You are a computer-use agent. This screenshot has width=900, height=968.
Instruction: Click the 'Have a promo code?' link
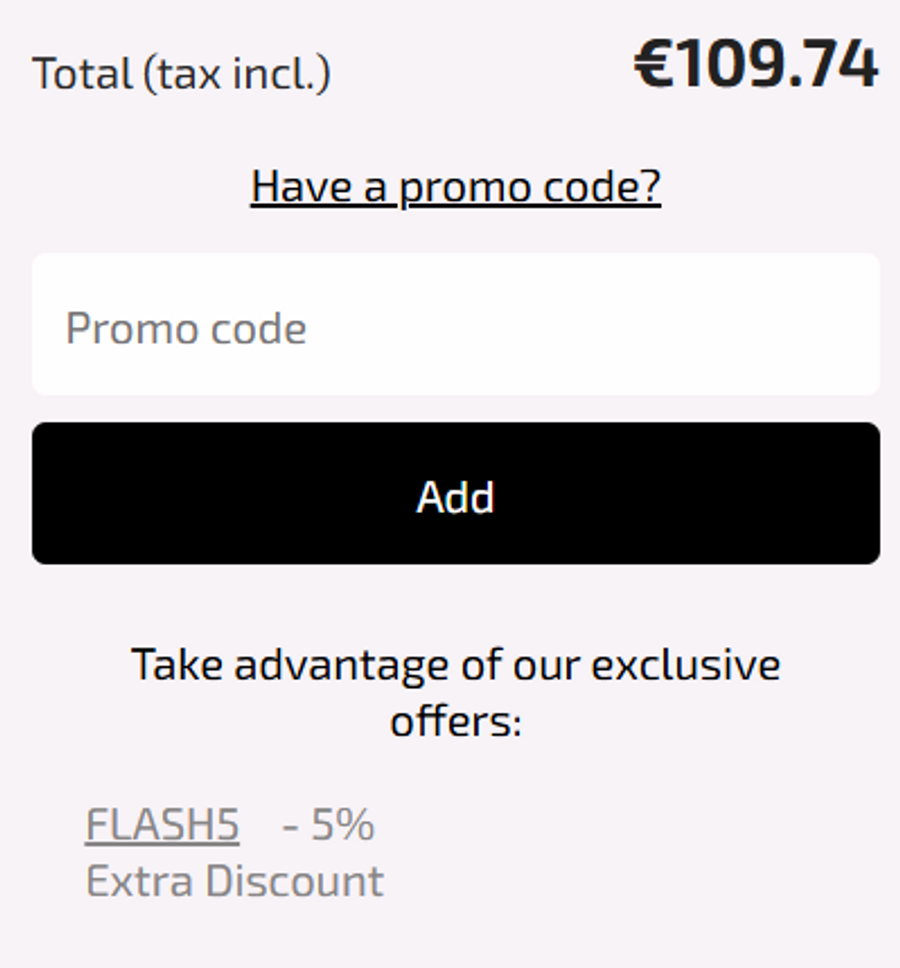(455, 187)
